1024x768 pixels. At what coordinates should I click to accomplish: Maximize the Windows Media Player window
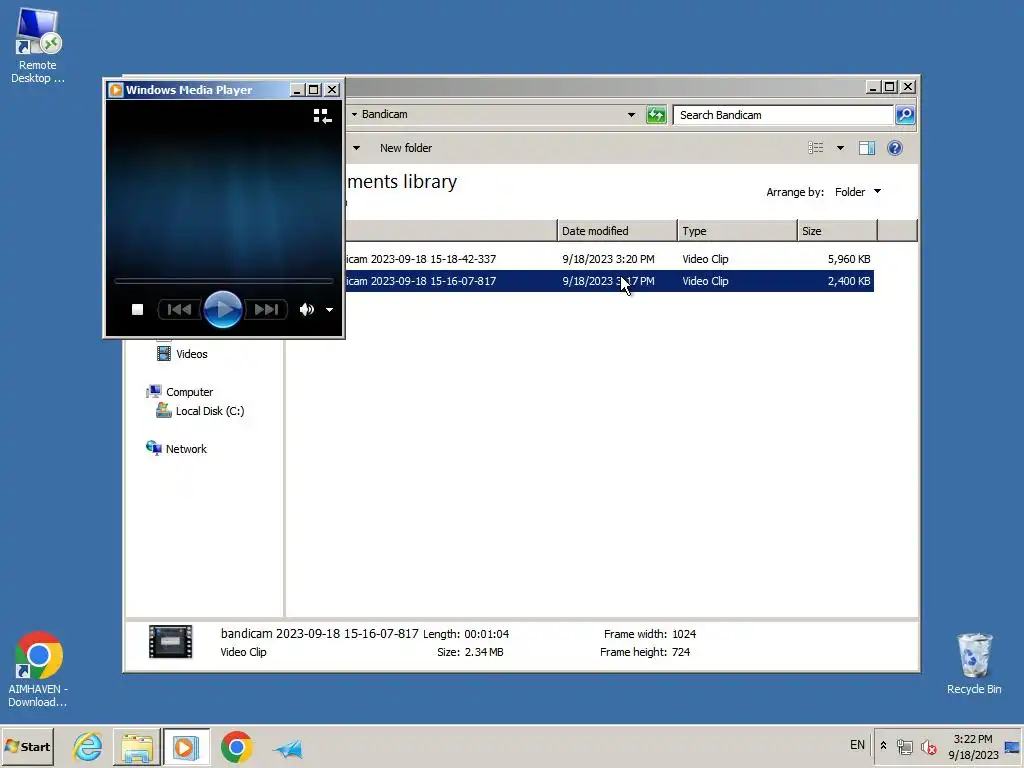point(314,89)
